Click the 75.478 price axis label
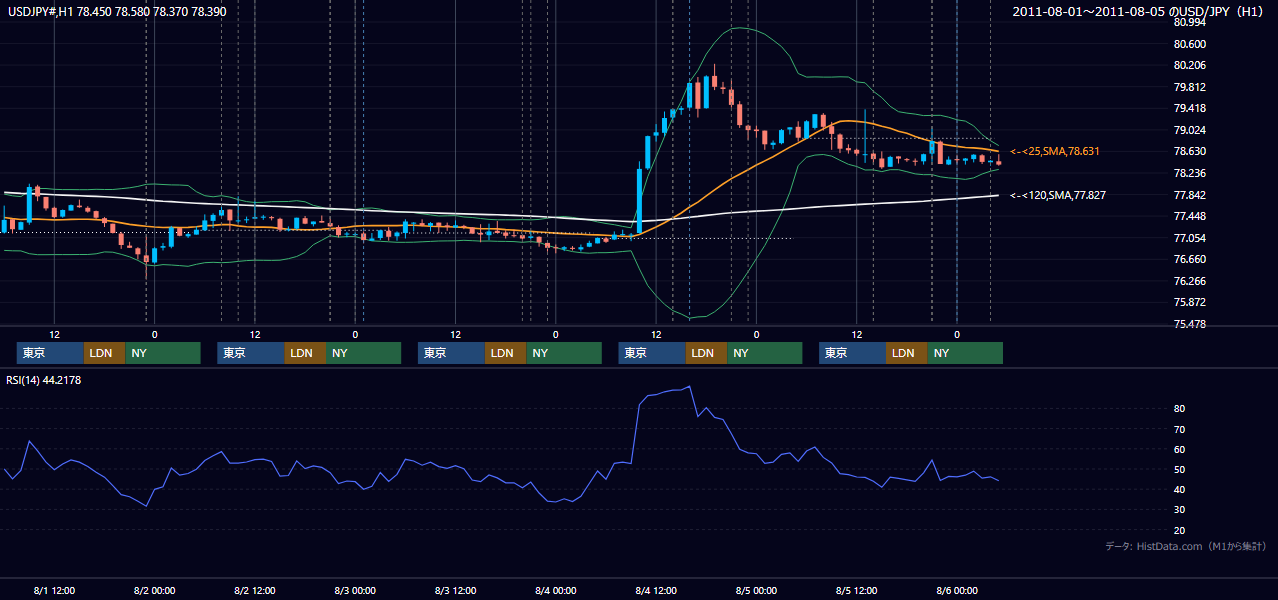Image resolution: width=1278 pixels, height=600 pixels. click(1189, 324)
